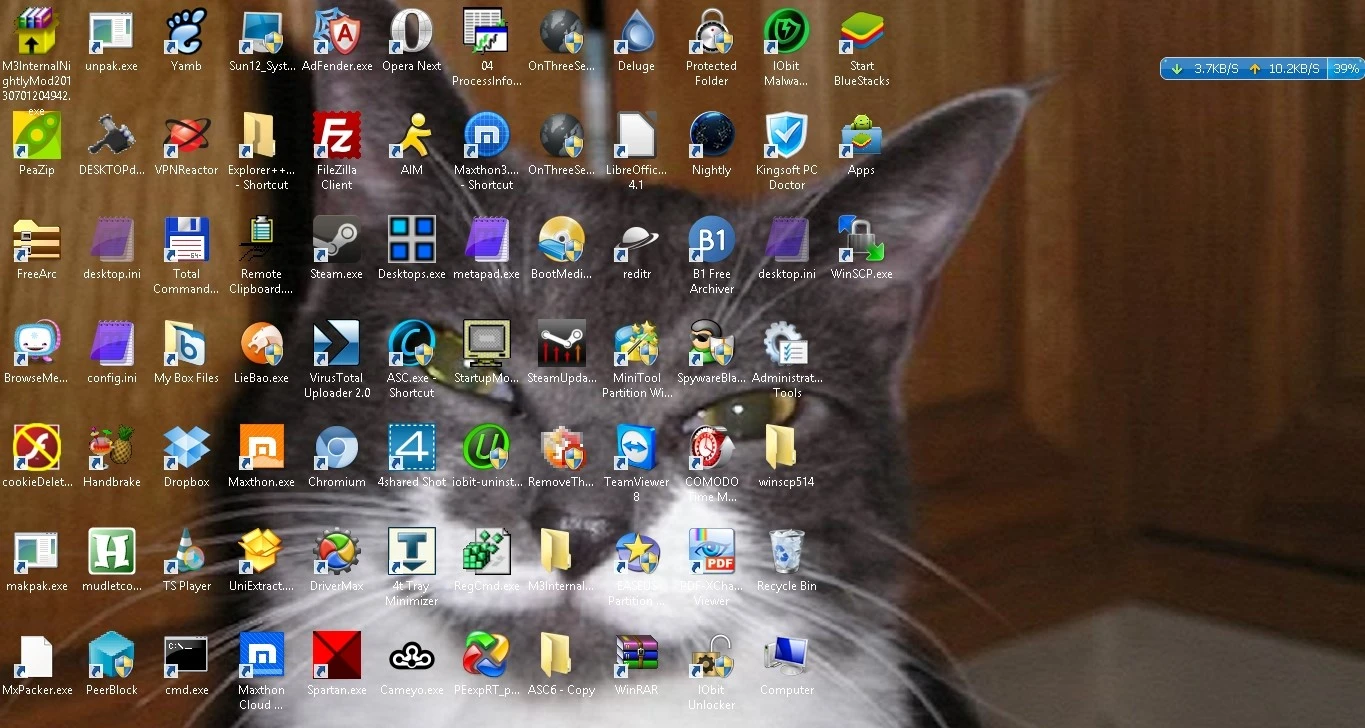Select the MxPacker.exe file icon

[x=37, y=655]
